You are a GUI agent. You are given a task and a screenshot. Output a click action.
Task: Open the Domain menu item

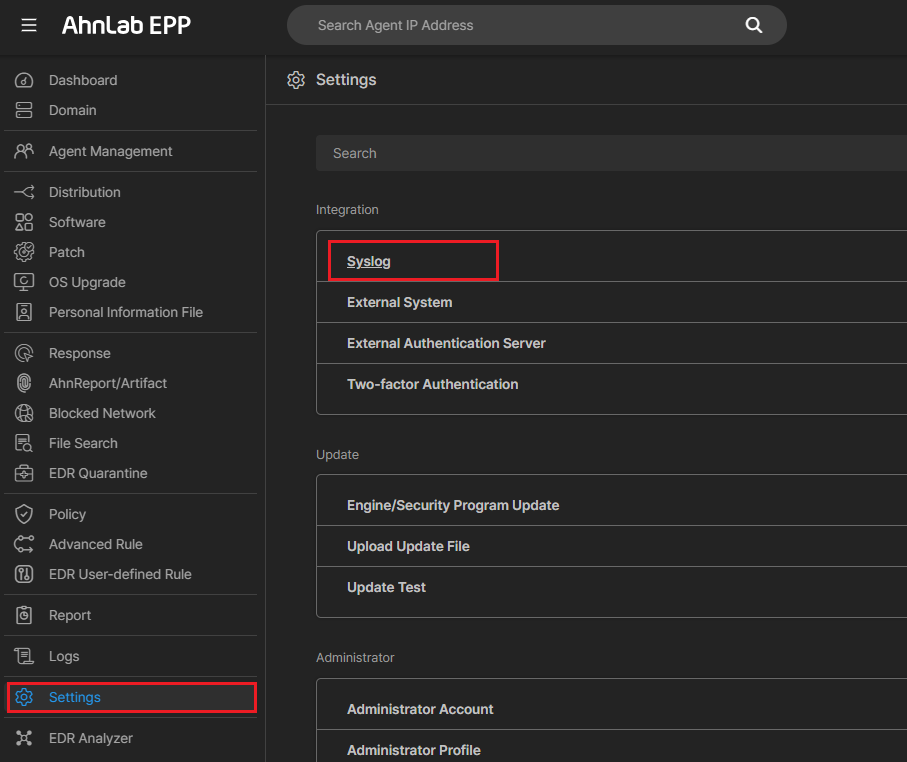tap(72, 110)
